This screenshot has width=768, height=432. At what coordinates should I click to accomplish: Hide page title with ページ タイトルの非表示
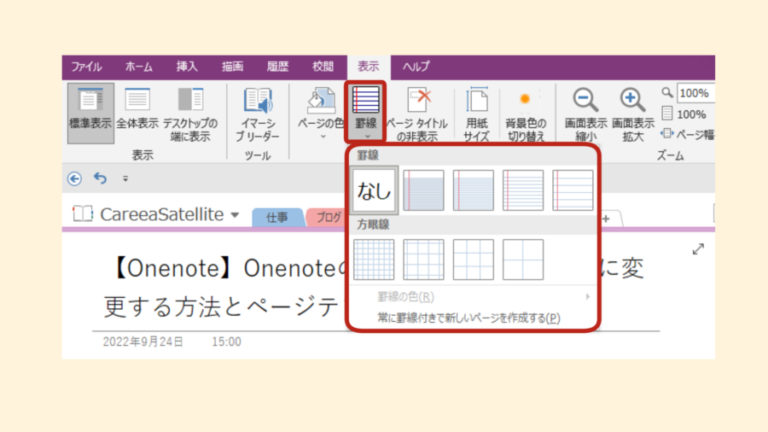click(417, 114)
